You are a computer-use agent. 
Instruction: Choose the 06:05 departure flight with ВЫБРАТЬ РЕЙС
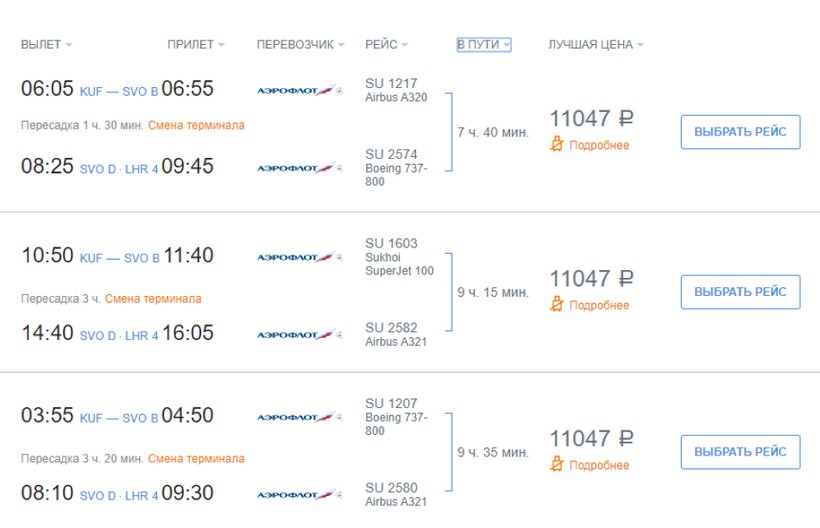click(x=740, y=132)
